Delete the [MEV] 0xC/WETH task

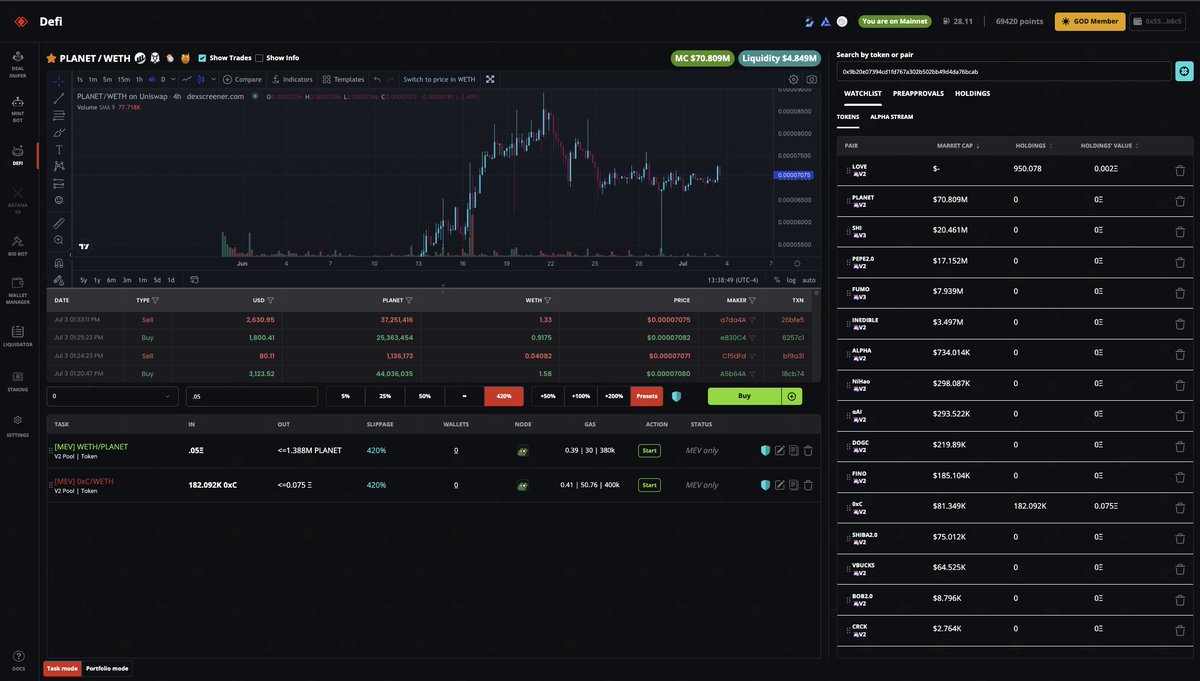point(808,485)
